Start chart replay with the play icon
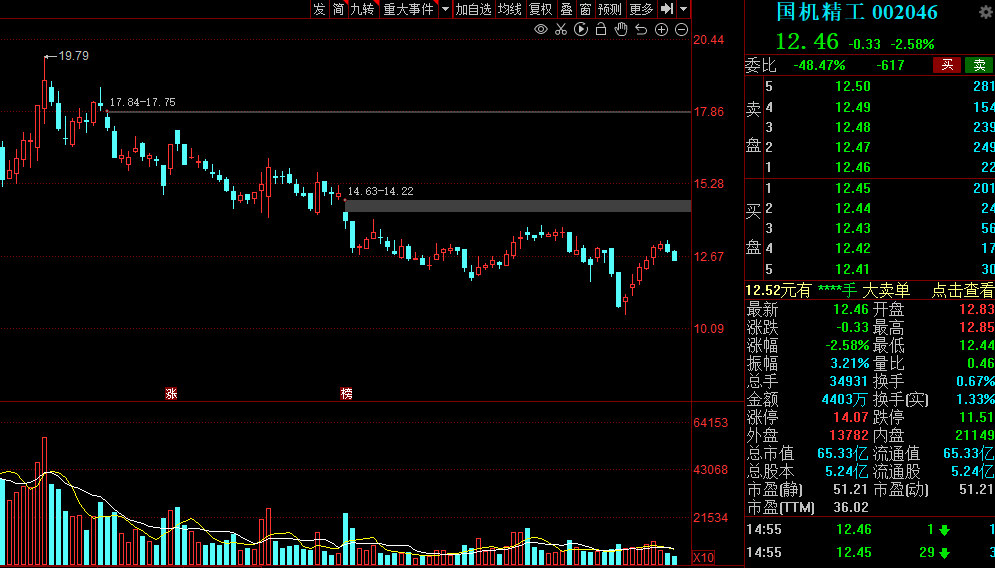 pos(581,30)
